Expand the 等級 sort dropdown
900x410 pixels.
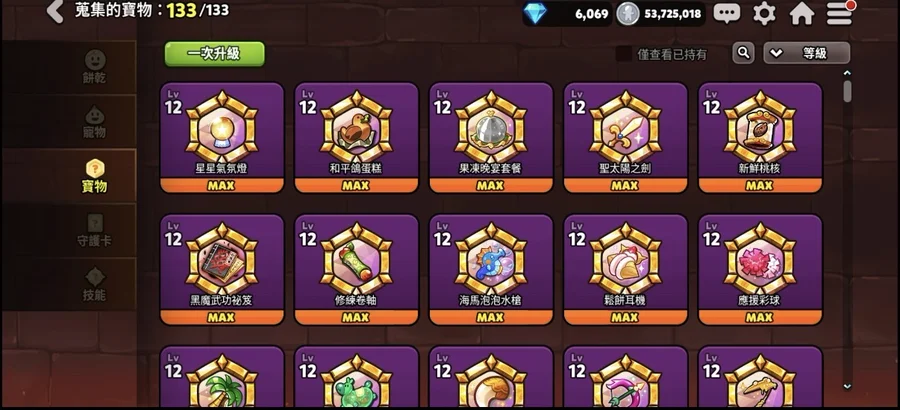point(806,53)
